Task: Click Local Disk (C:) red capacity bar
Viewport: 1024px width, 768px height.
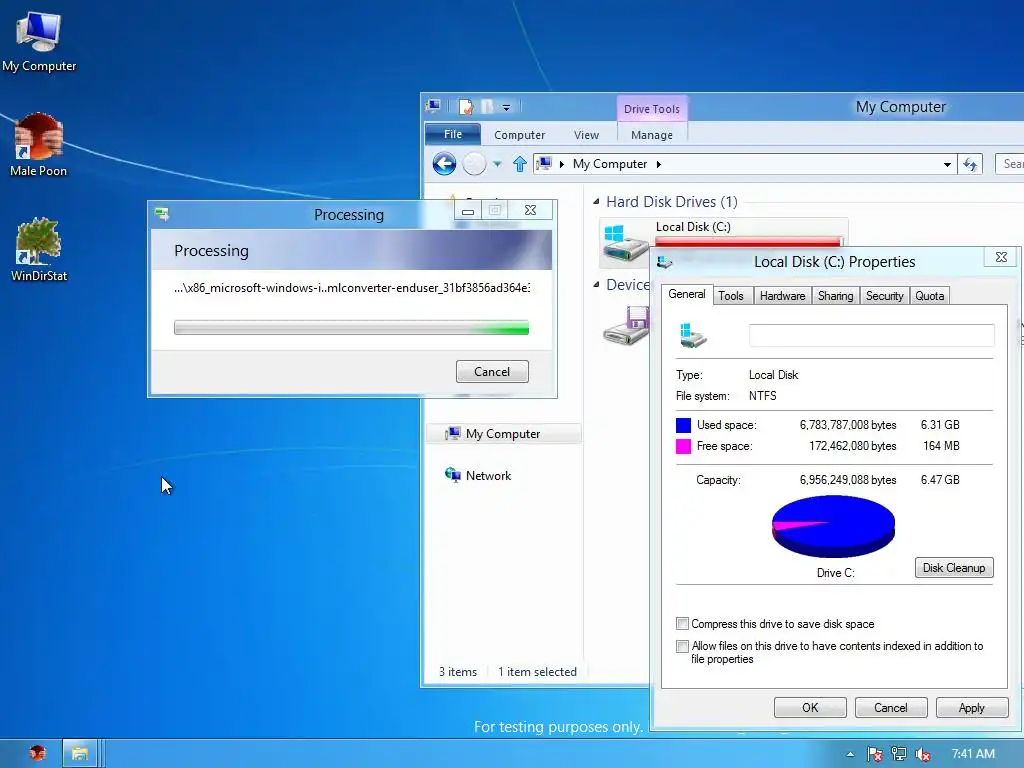Action: (x=748, y=241)
